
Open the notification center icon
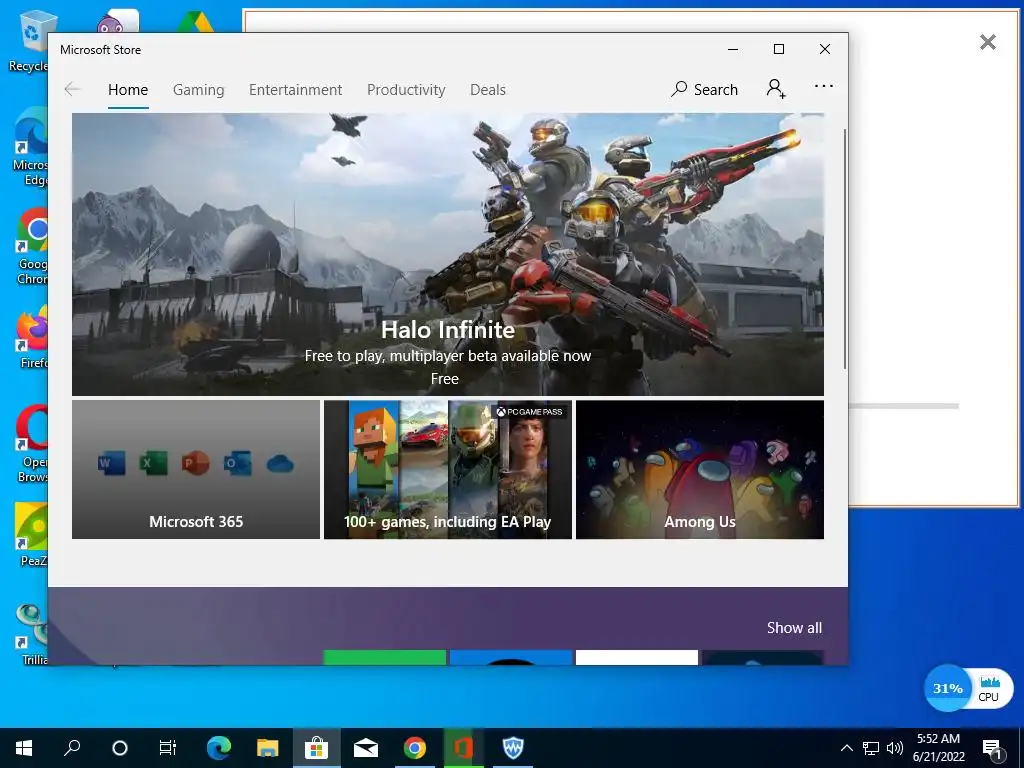tap(991, 749)
